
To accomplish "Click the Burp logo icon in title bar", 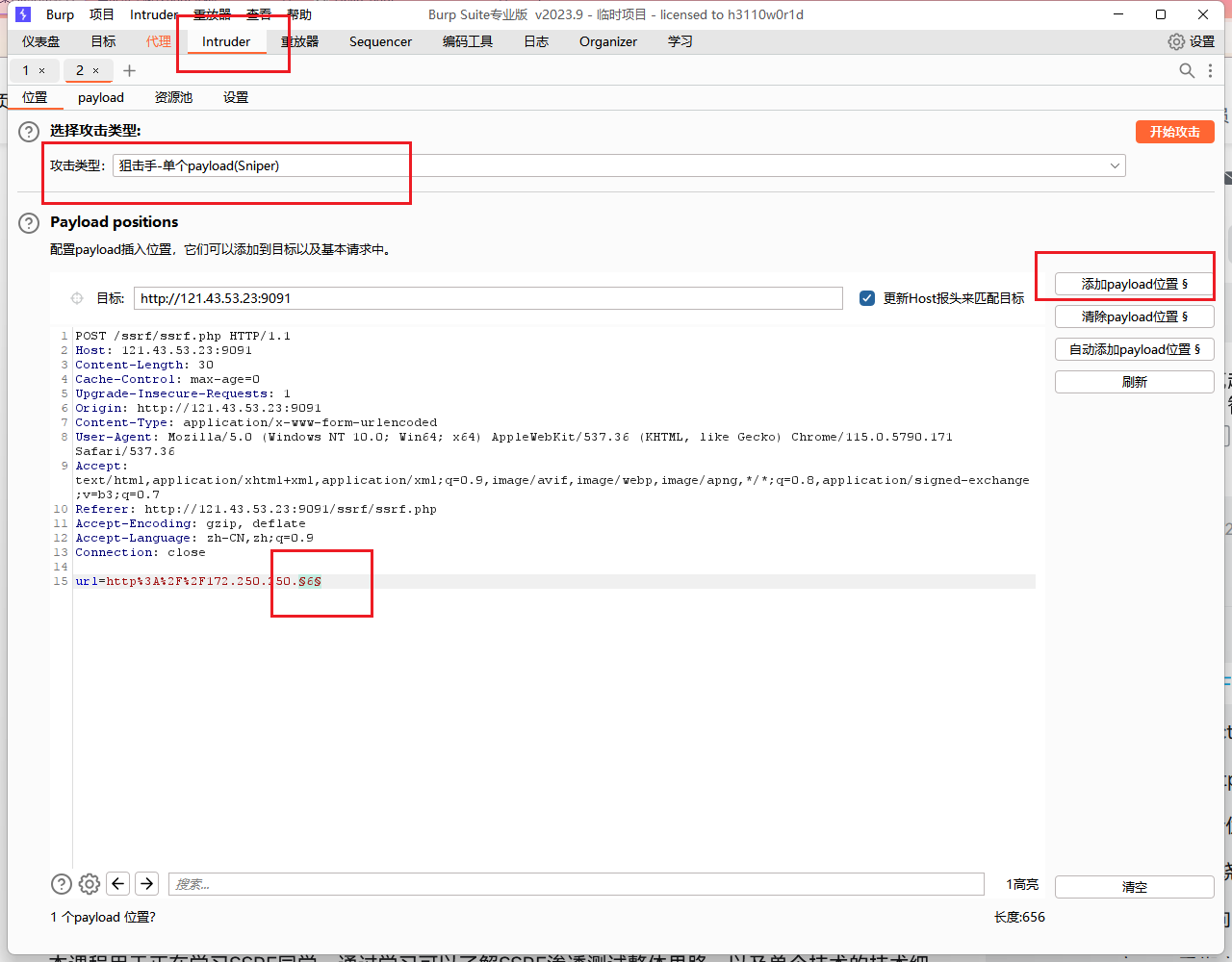I will click(23, 14).
